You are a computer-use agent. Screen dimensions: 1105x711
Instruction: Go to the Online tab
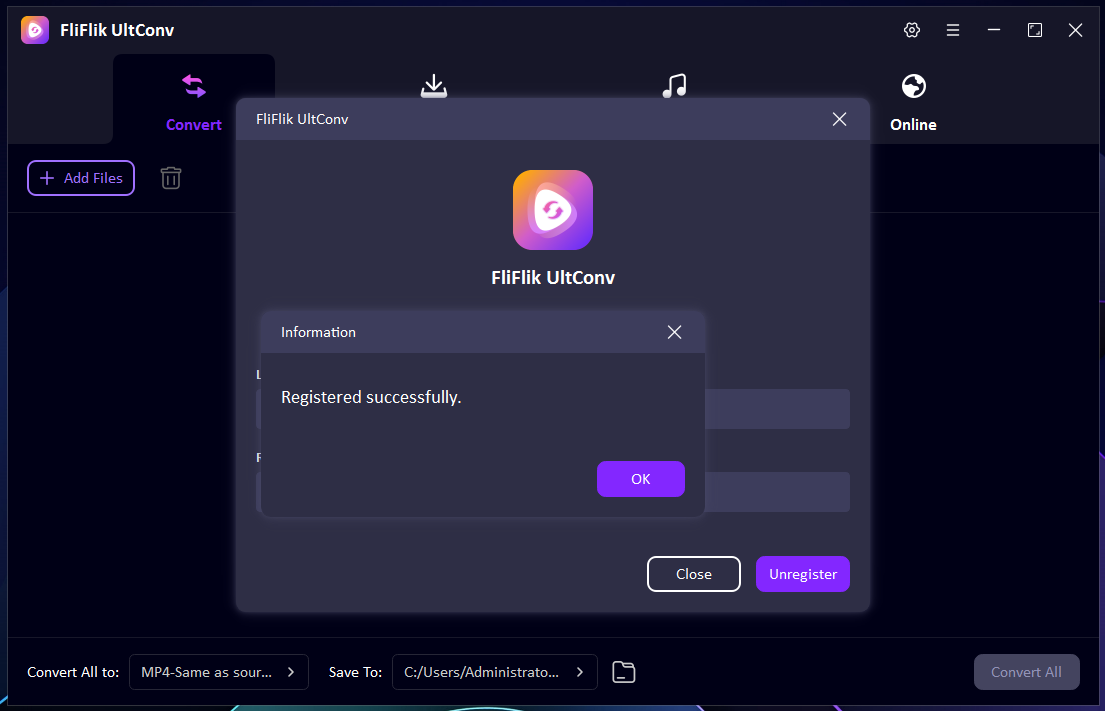point(913,102)
